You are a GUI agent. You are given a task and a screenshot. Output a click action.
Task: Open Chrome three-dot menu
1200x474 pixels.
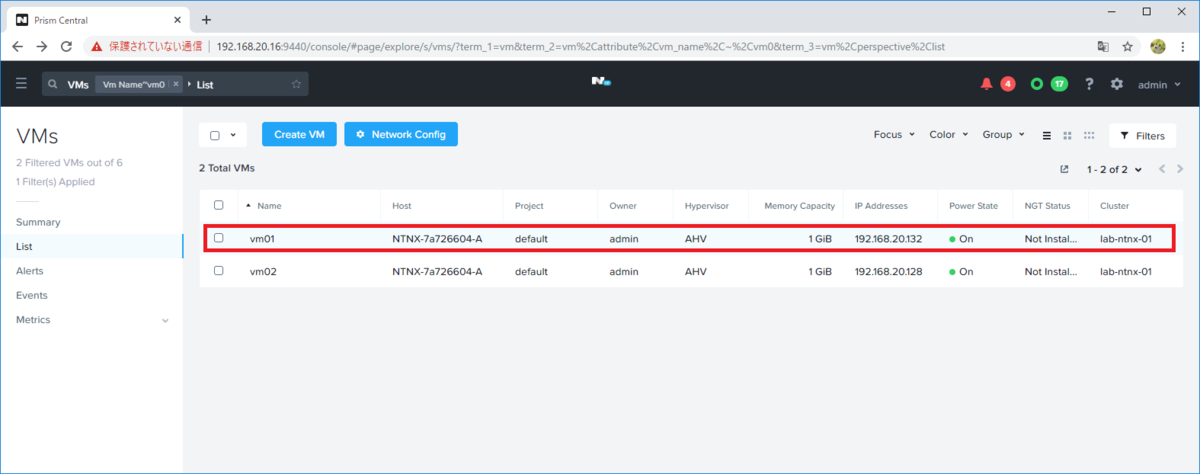point(1182,46)
